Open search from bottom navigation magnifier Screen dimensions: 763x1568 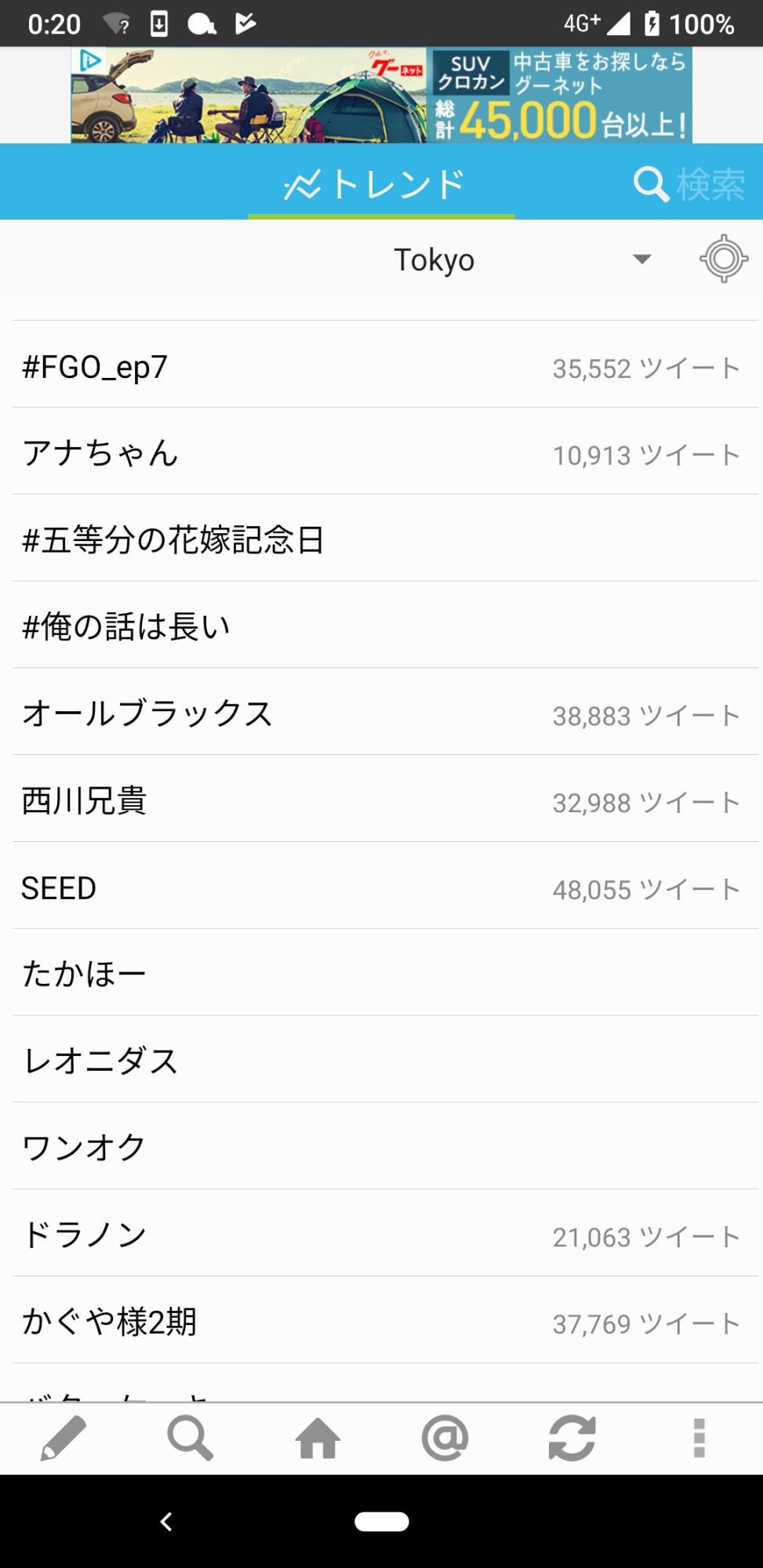(x=190, y=1439)
